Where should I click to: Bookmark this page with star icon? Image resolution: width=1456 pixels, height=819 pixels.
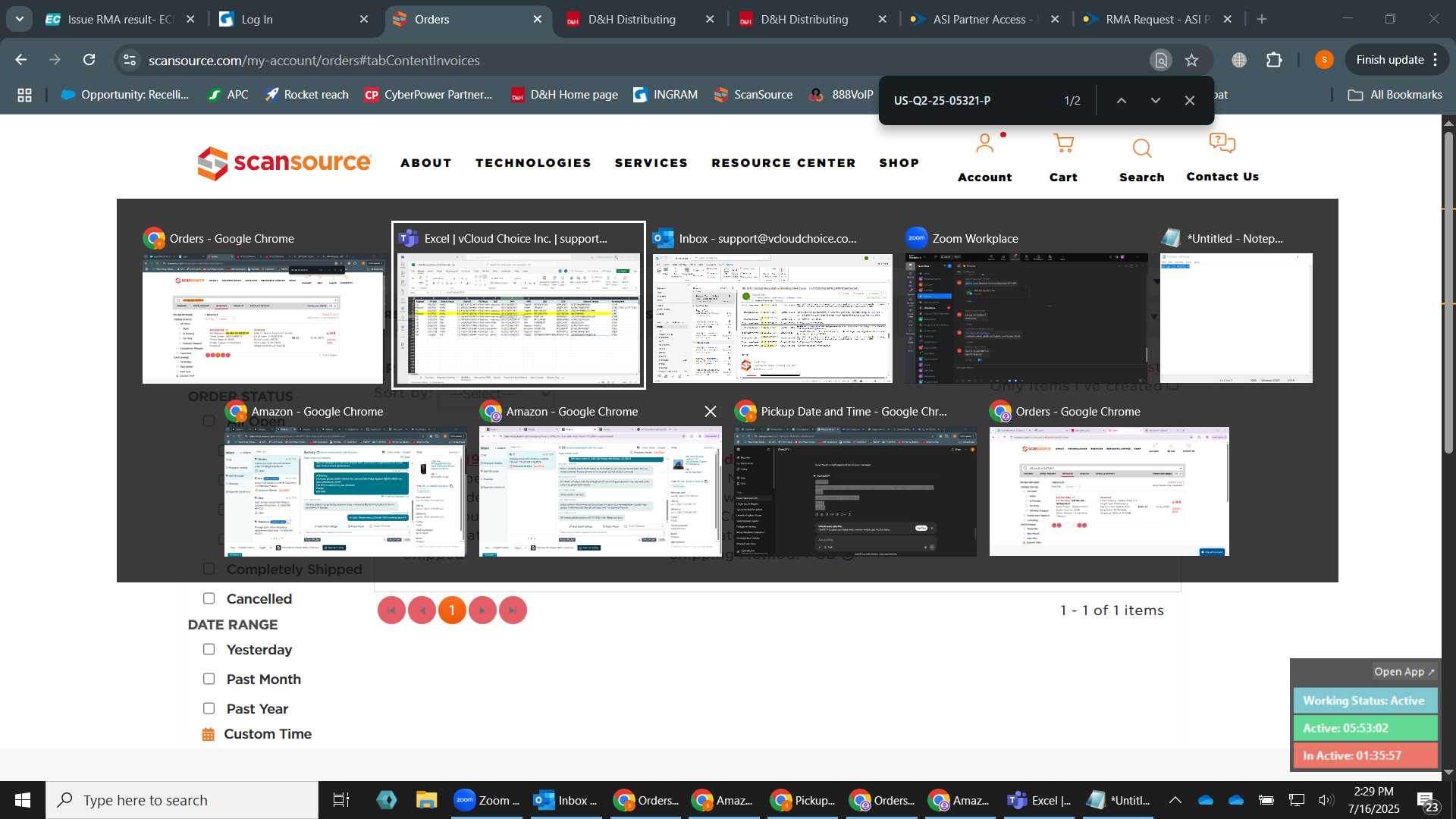click(x=1192, y=60)
